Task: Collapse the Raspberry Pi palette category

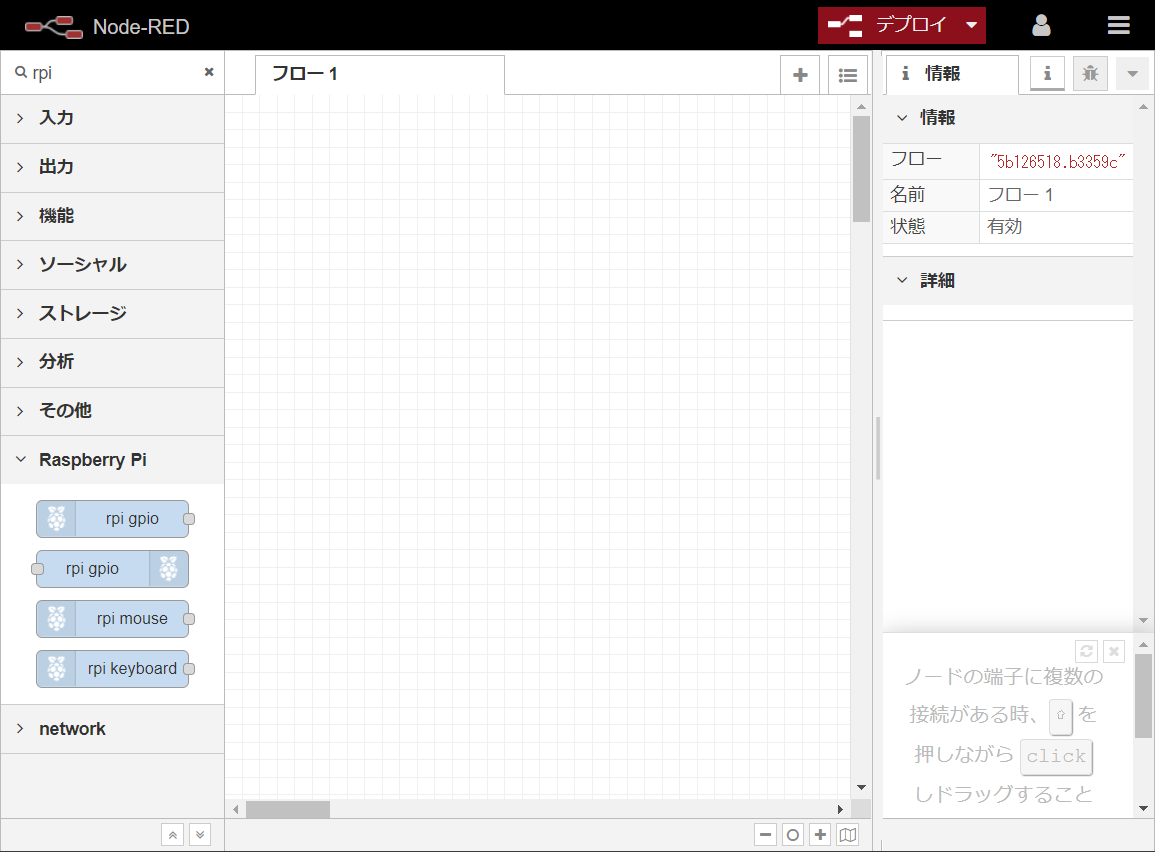Action: (113, 460)
